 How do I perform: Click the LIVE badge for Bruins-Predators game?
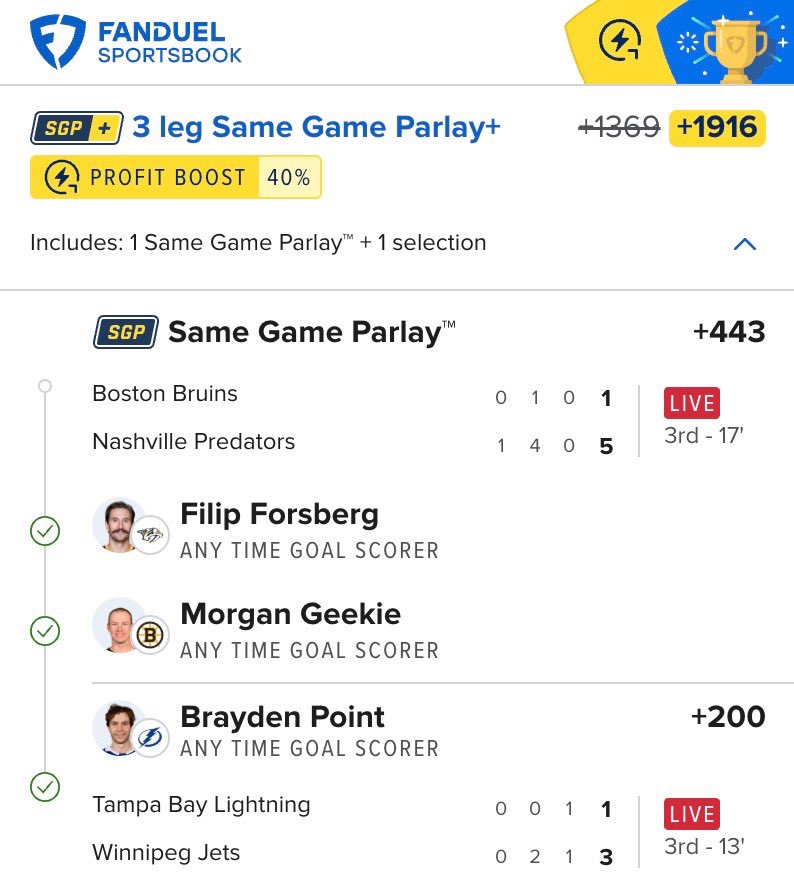tap(692, 403)
